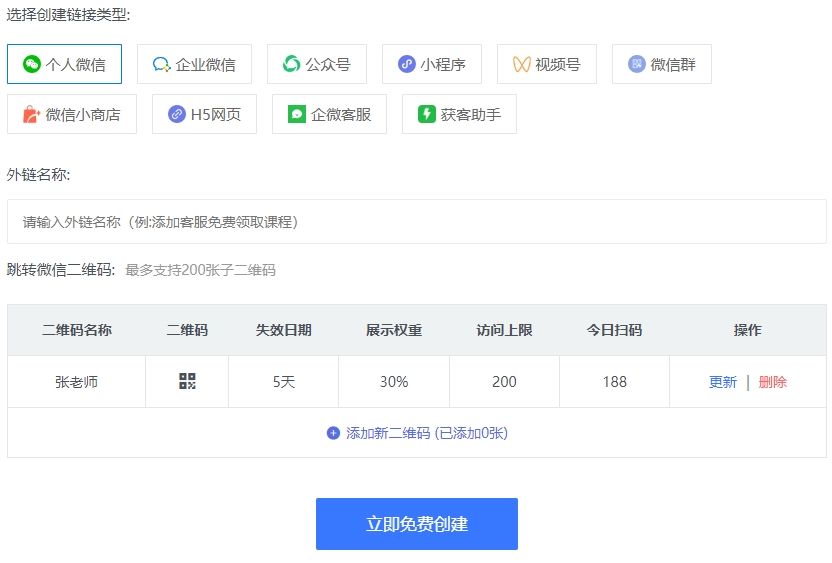Open the QR code icon in 张老师 row
This screenshot has height=563, width=832.
point(187,381)
